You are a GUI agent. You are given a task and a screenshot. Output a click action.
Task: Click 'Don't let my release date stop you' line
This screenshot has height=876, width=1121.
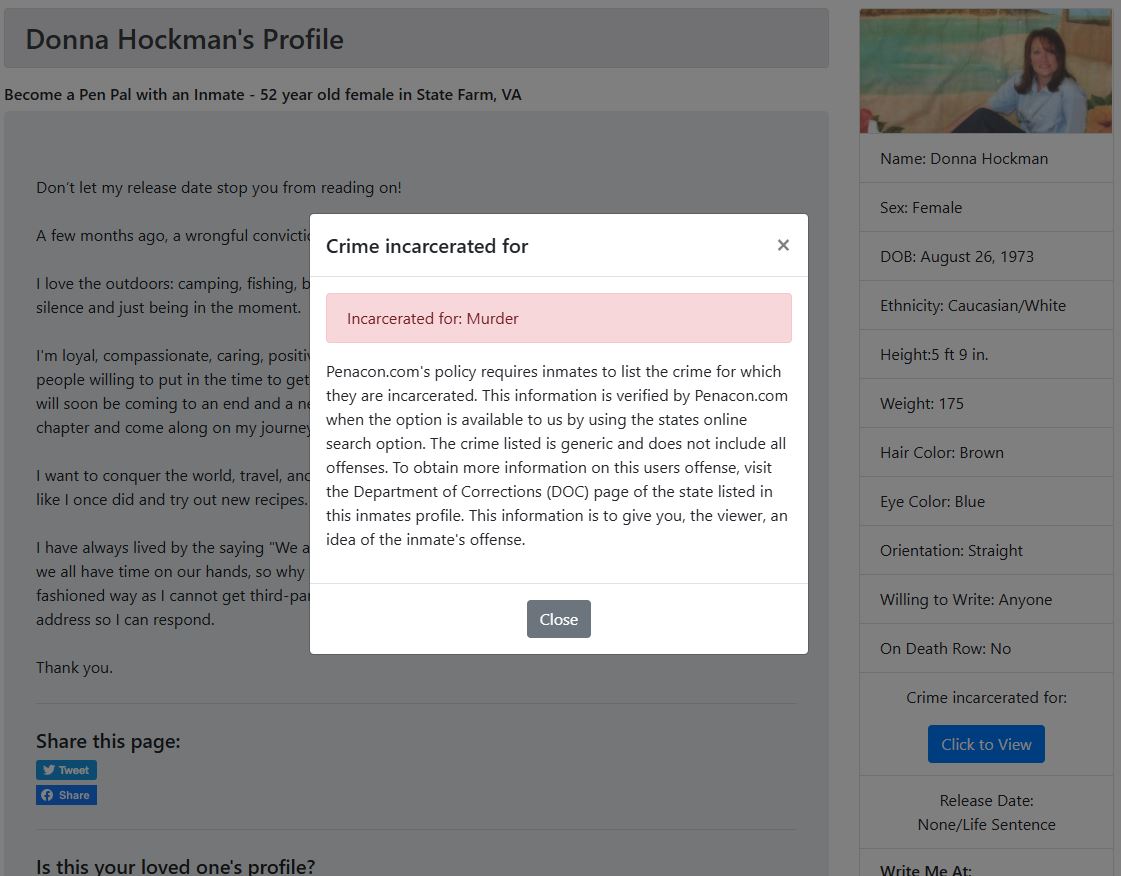(219, 187)
